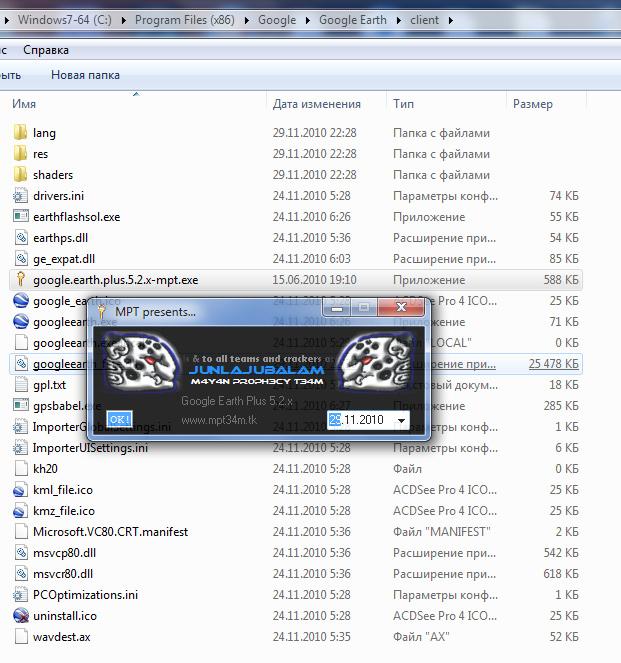The image size is (621, 663).
Task: Click earthflashsol.exe application icon
Action: coord(20,216)
